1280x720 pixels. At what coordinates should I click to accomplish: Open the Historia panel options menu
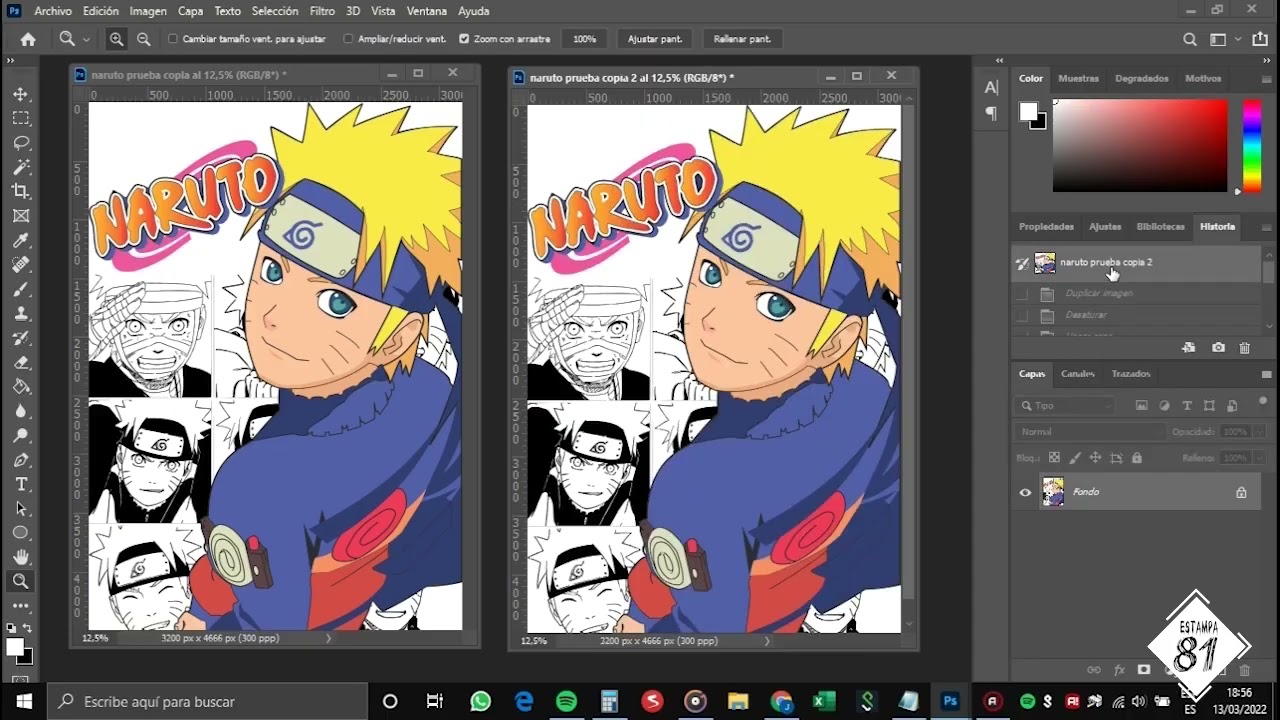[x=1266, y=227]
